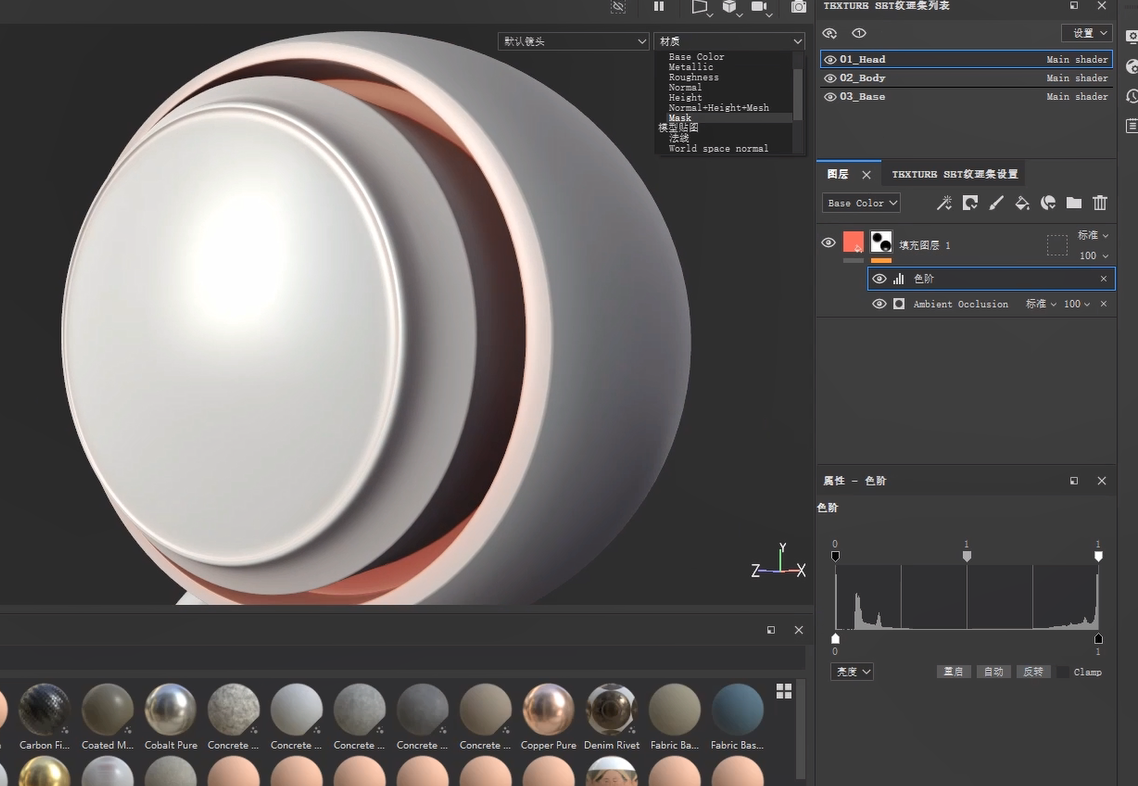The height and width of the screenshot is (786, 1138).
Task: Remove the Ambient Occlusion effect with its X
Action: click(1104, 304)
